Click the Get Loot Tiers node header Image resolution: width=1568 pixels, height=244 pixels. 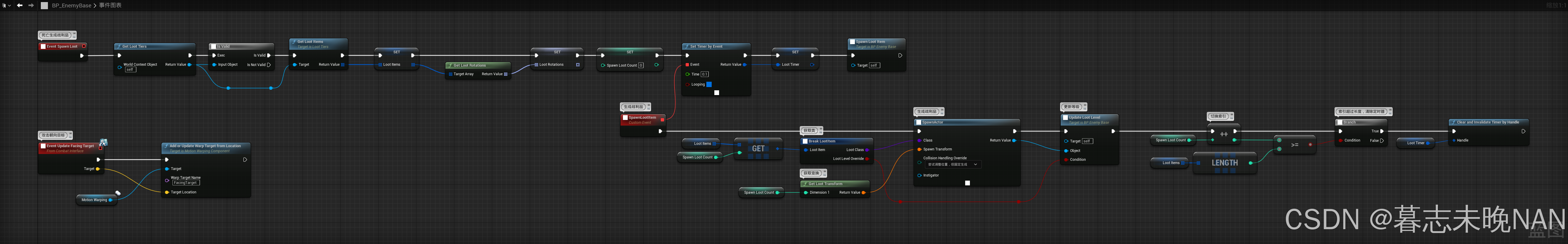pos(155,46)
